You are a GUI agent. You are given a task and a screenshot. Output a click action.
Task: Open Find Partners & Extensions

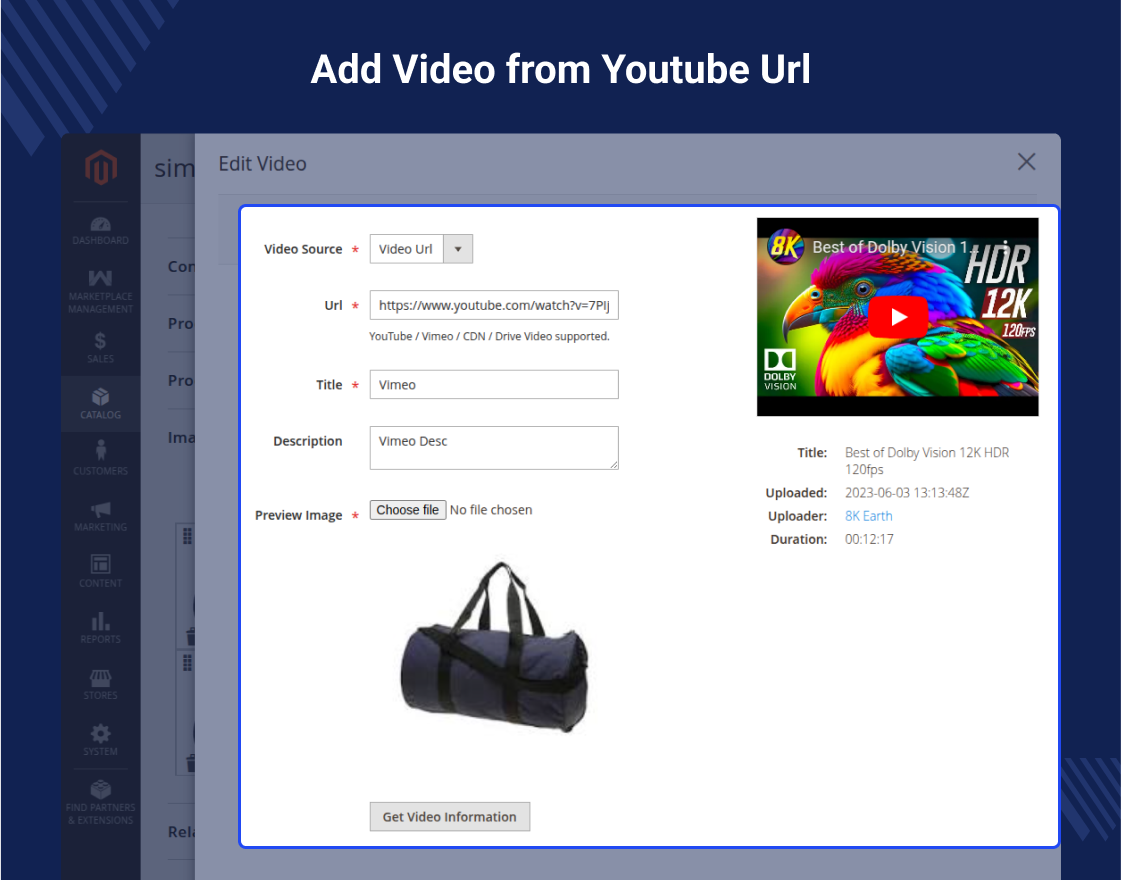pos(101,803)
